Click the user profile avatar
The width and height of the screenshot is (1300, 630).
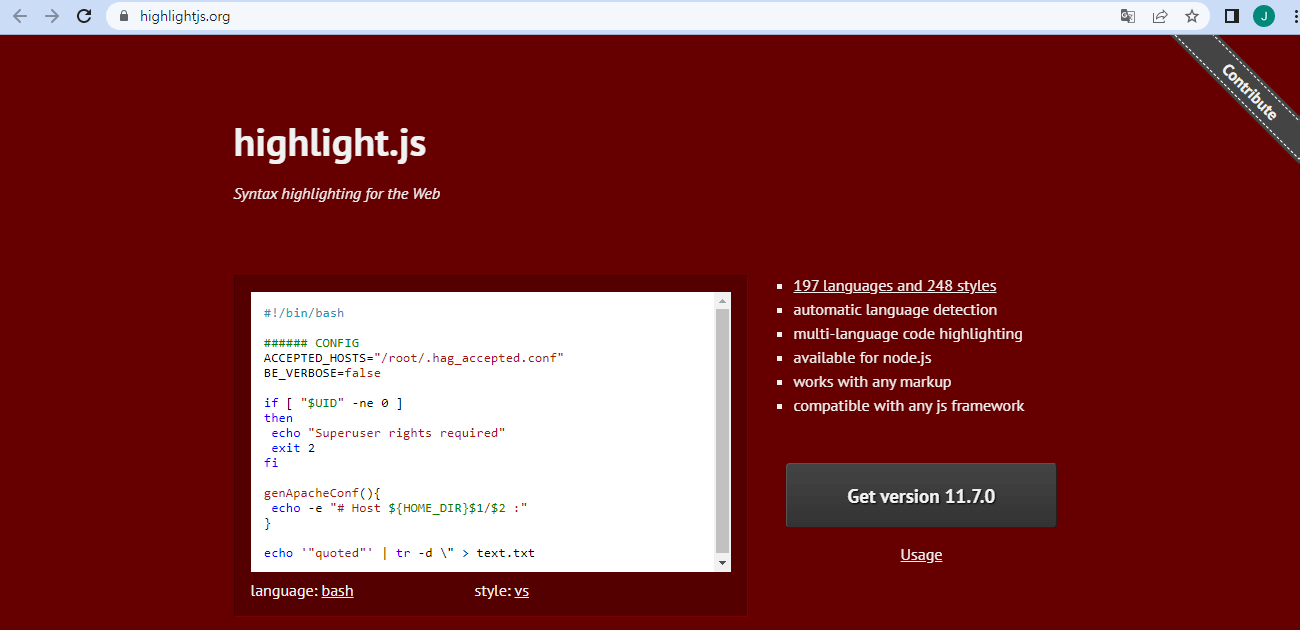(x=1263, y=16)
